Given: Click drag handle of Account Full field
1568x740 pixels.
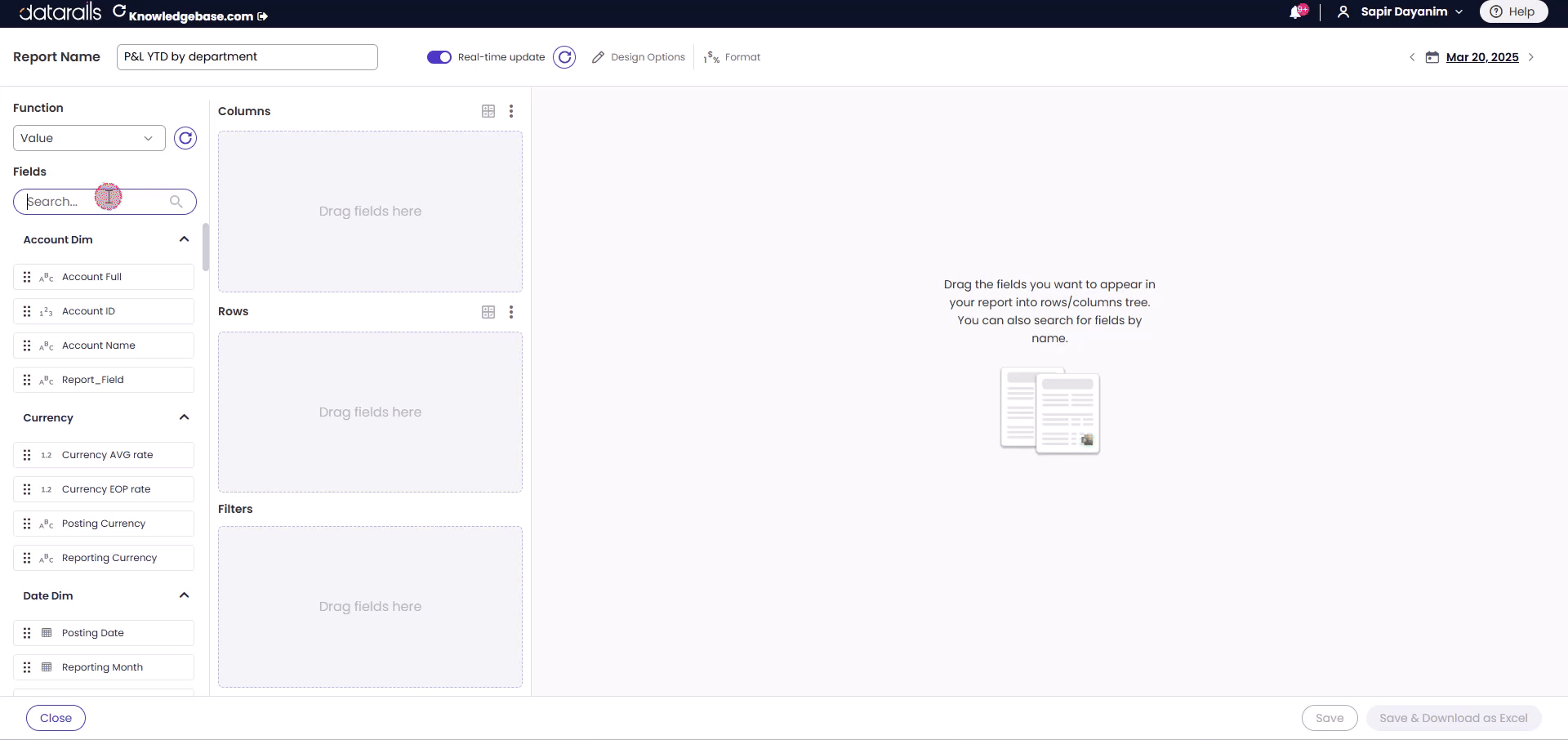Looking at the screenshot, I should 27,277.
